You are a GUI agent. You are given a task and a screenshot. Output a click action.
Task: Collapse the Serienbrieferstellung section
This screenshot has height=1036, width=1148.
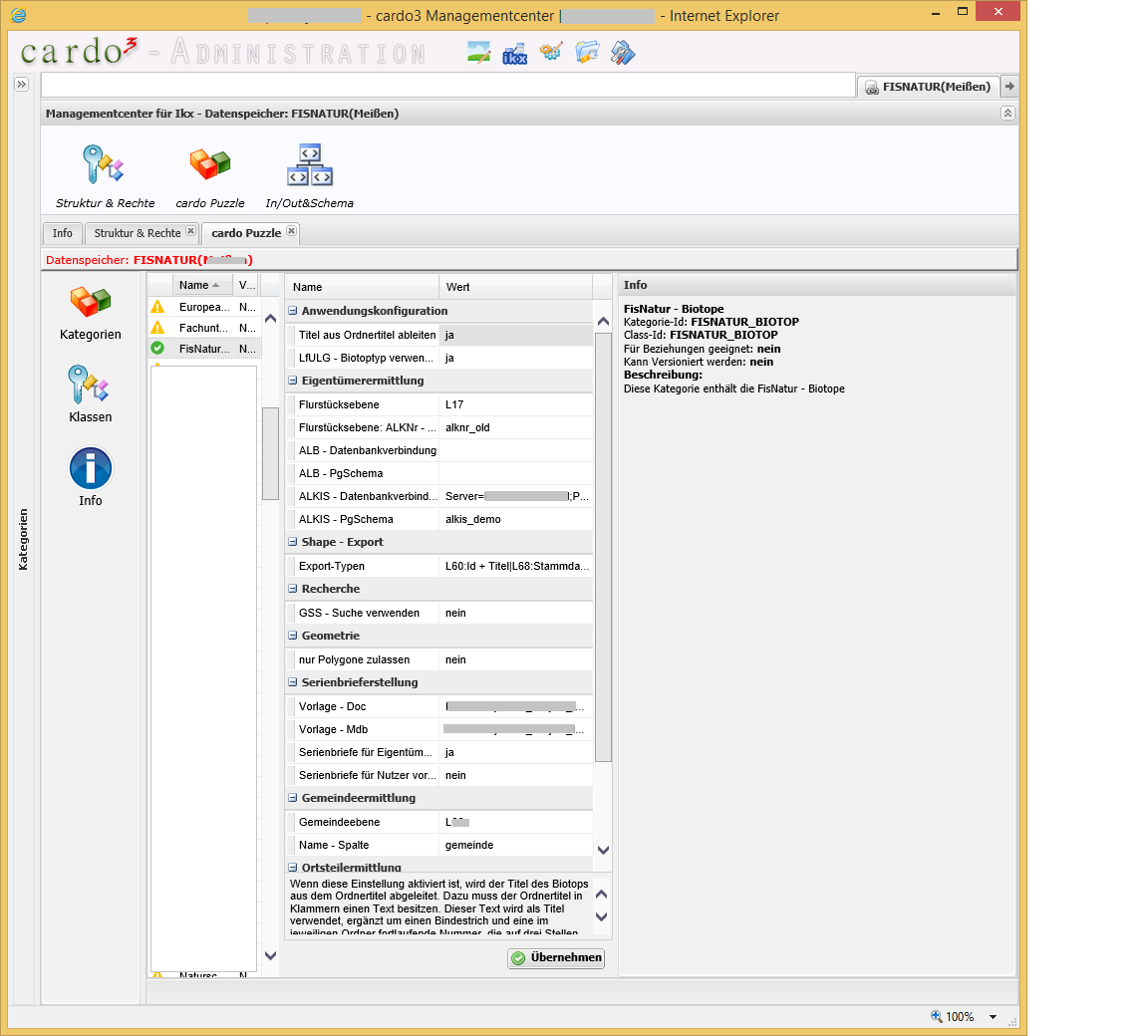pyautogui.click(x=293, y=682)
